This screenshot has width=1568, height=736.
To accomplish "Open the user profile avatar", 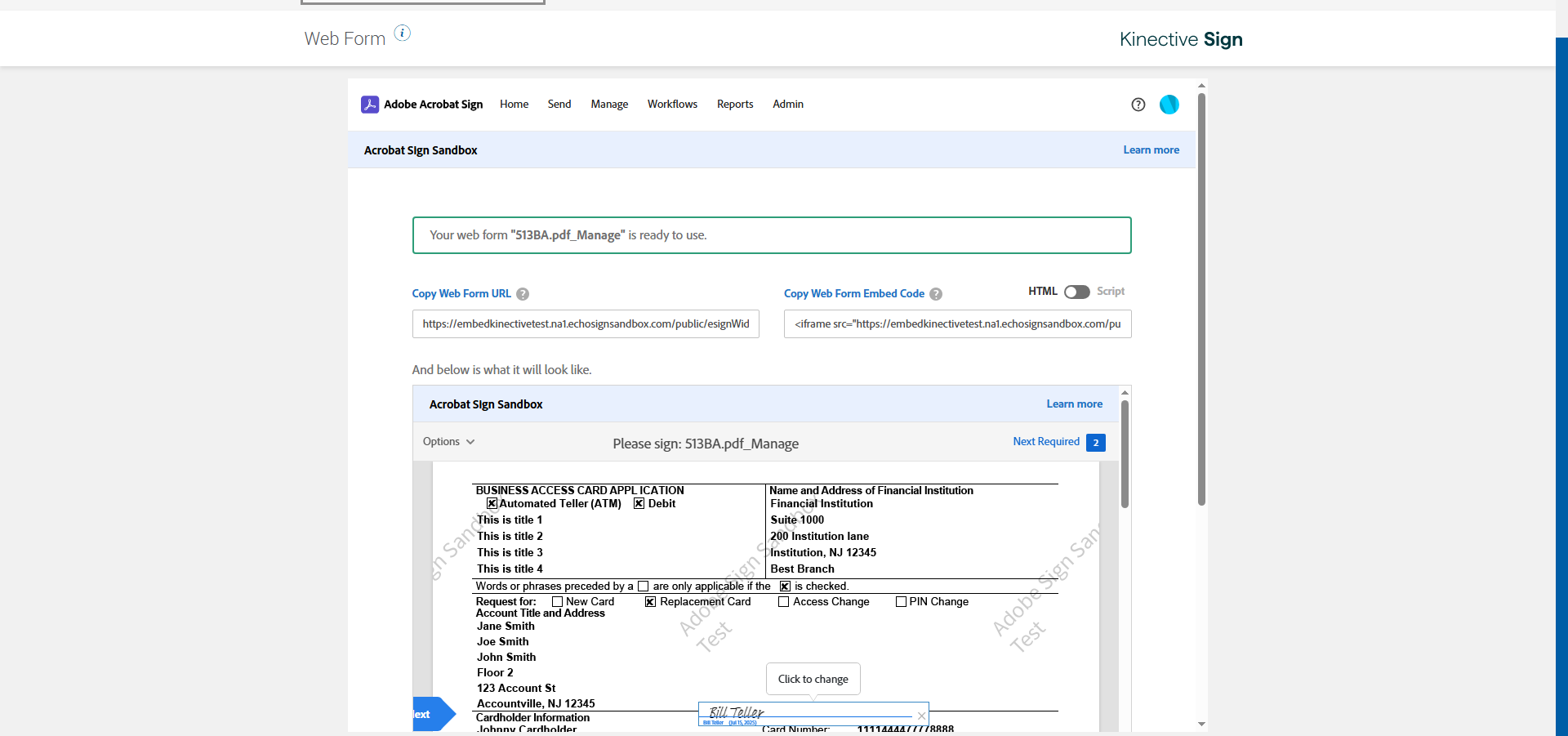I will [1169, 105].
